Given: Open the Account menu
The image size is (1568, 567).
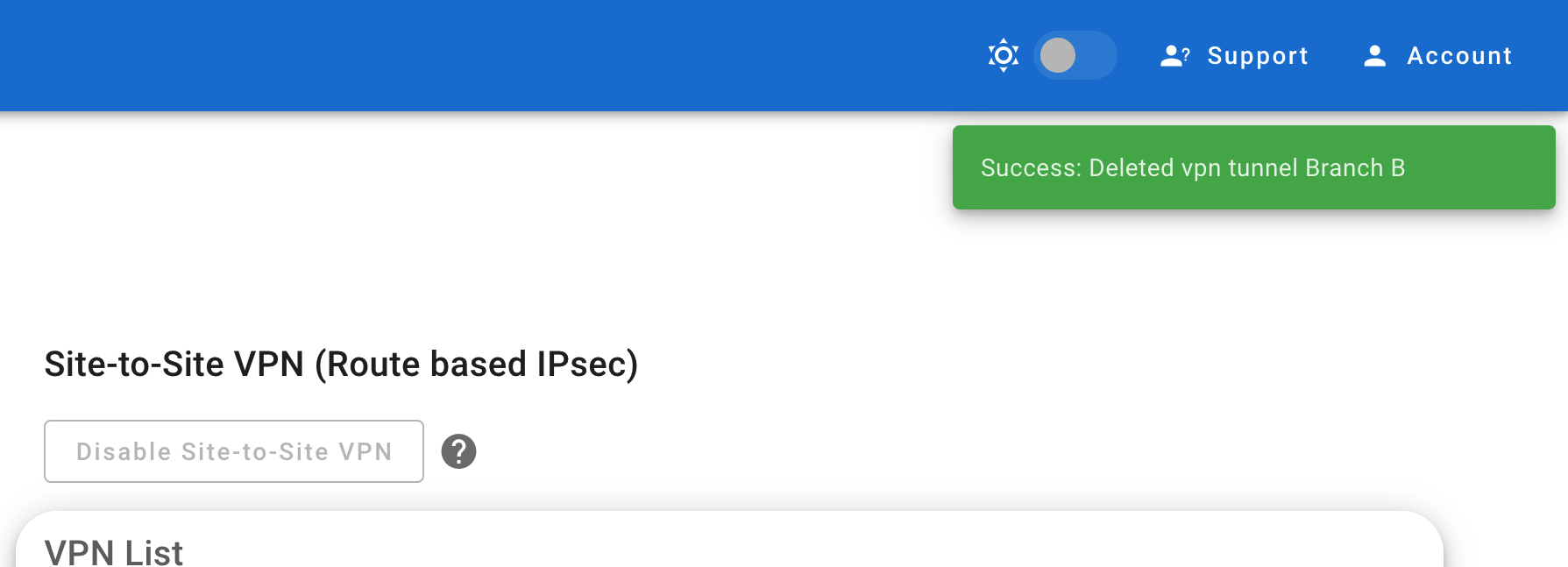Looking at the screenshot, I should point(1437,56).
